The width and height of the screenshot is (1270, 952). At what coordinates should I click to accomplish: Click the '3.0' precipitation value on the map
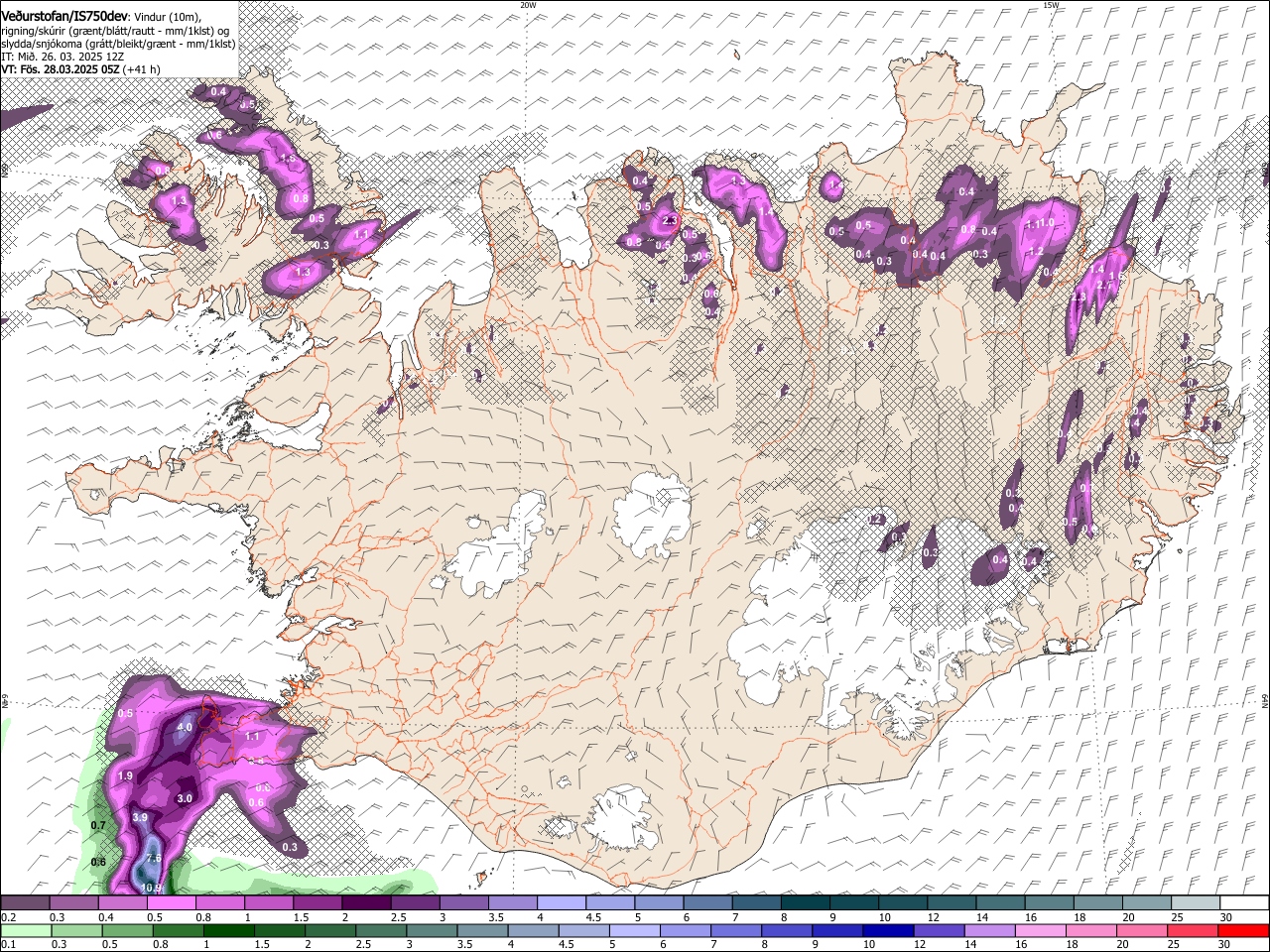click(185, 798)
